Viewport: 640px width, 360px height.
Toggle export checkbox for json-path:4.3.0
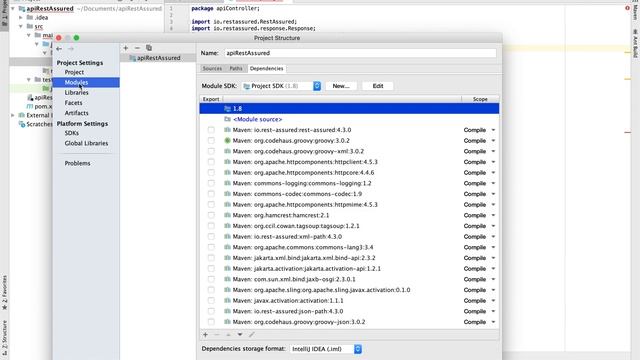click(x=211, y=311)
